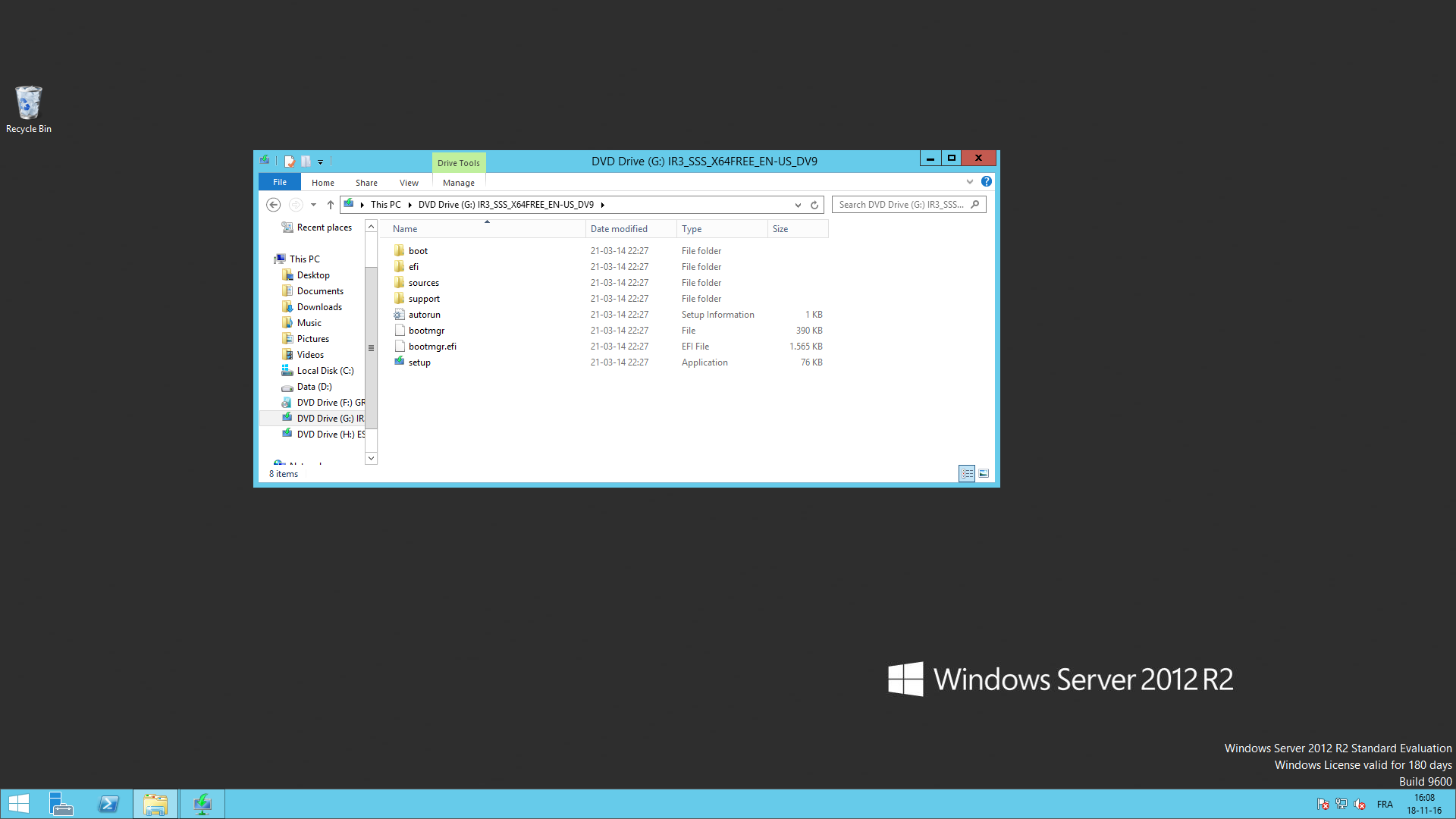Click File Explorer taskbar button
This screenshot has width=1456, height=819.
155,804
